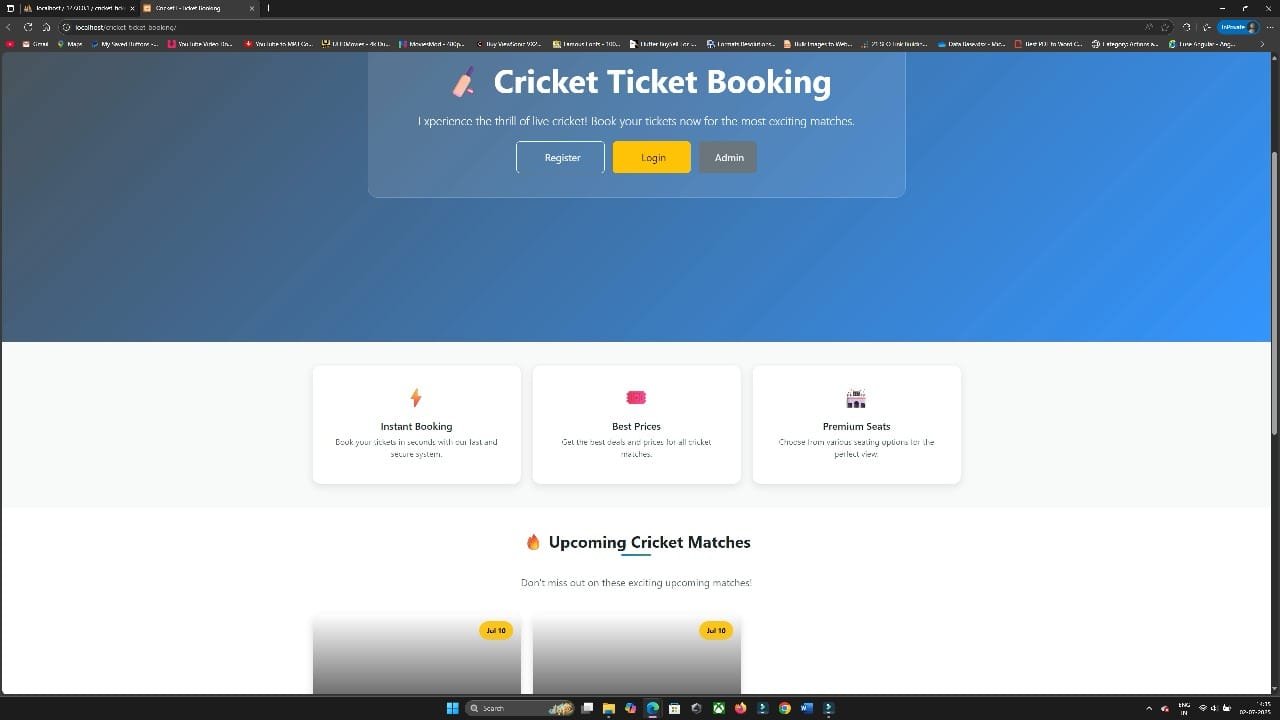The height and width of the screenshot is (720, 1280).
Task: Click the page's vertical scrollbar thumb
Action: tap(1274, 290)
